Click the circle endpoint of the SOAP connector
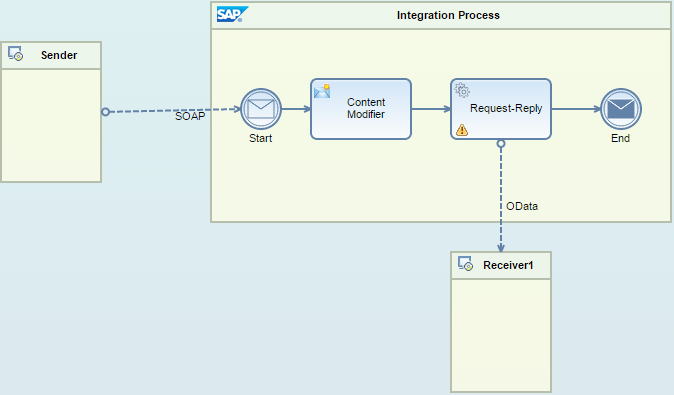The width and height of the screenshot is (674, 395). click(106, 112)
